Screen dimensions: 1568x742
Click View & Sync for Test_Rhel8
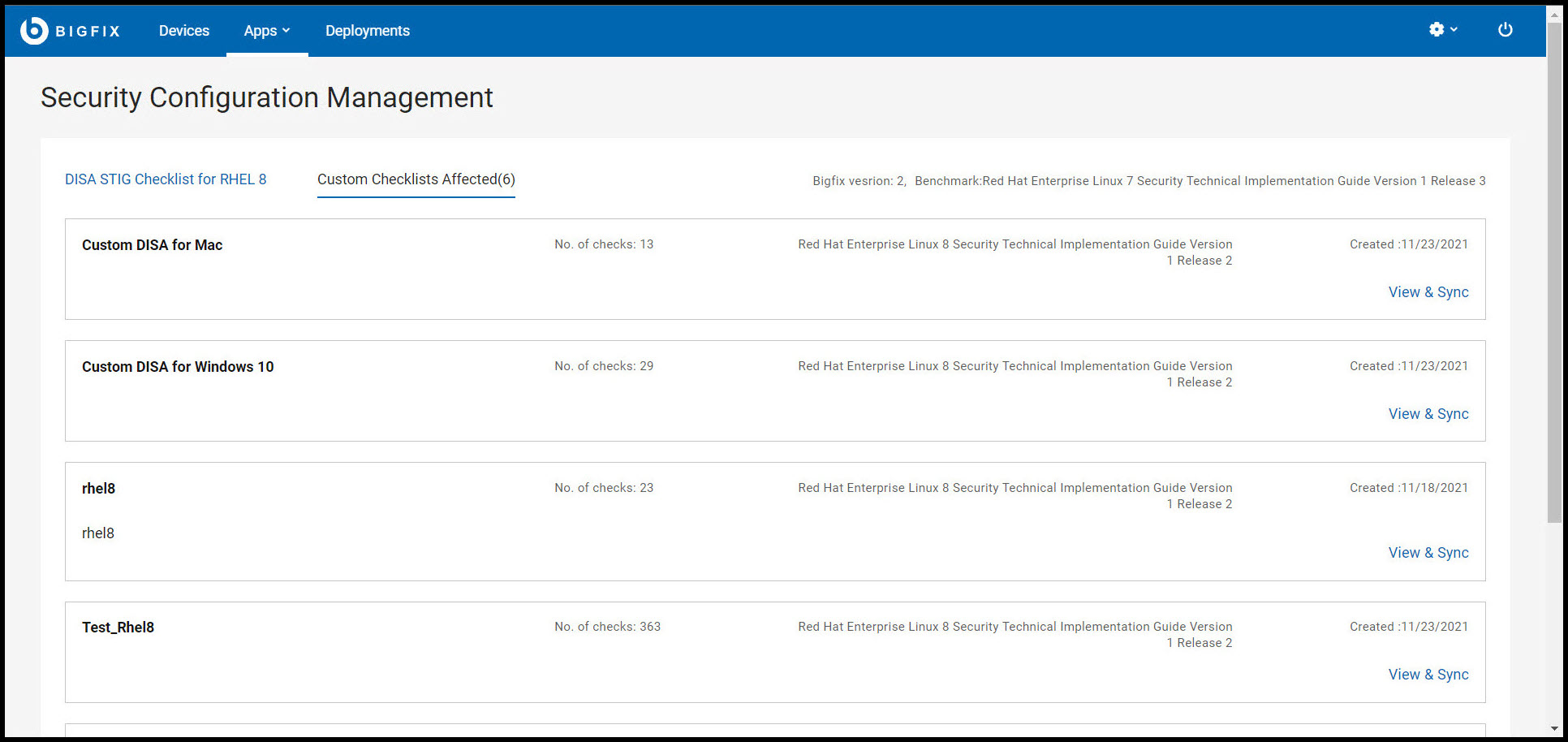tap(1428, 674)
